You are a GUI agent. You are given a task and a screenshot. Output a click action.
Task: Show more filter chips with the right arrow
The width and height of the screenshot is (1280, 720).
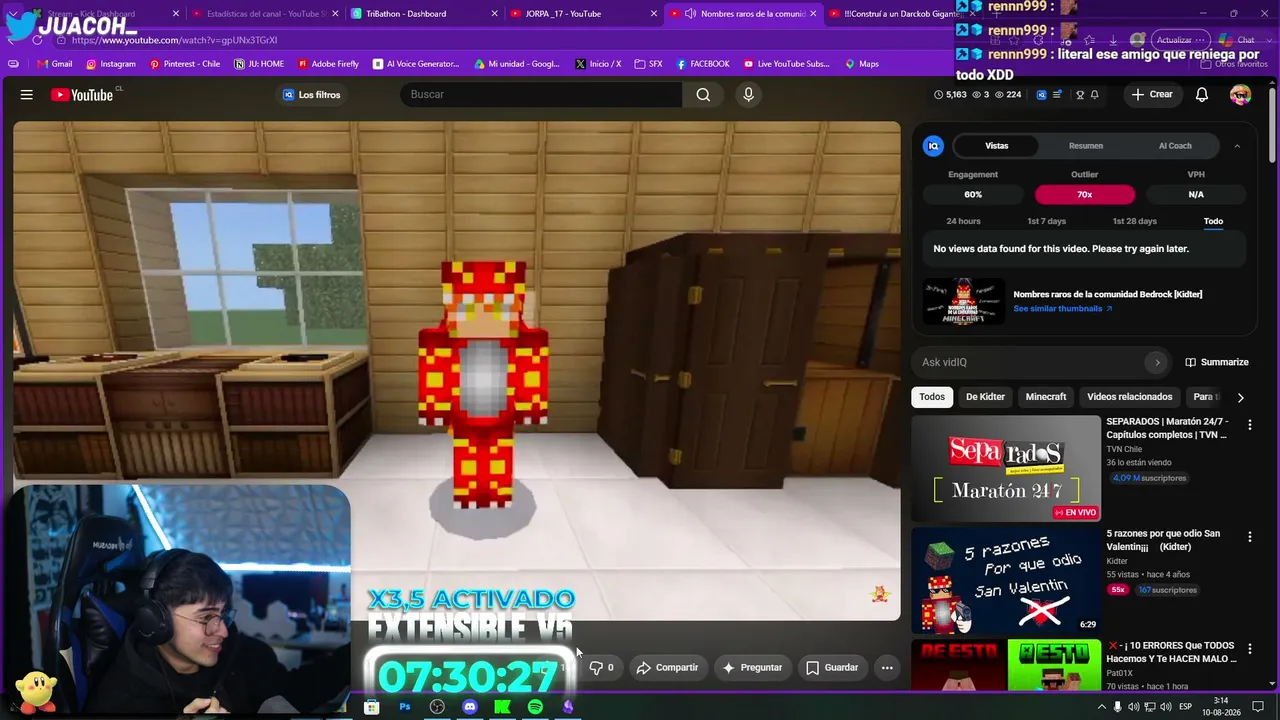(1240, 397)
